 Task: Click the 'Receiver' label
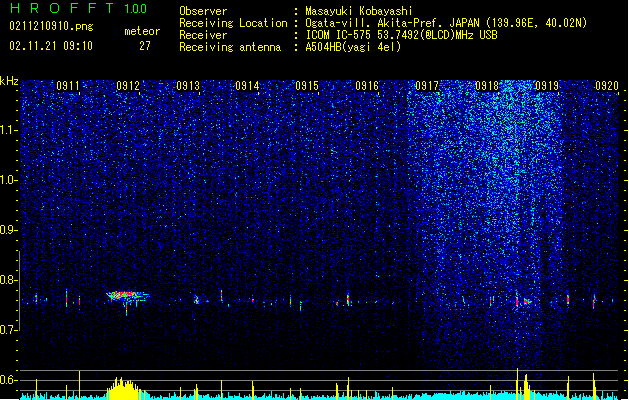(x=203, y=35)
